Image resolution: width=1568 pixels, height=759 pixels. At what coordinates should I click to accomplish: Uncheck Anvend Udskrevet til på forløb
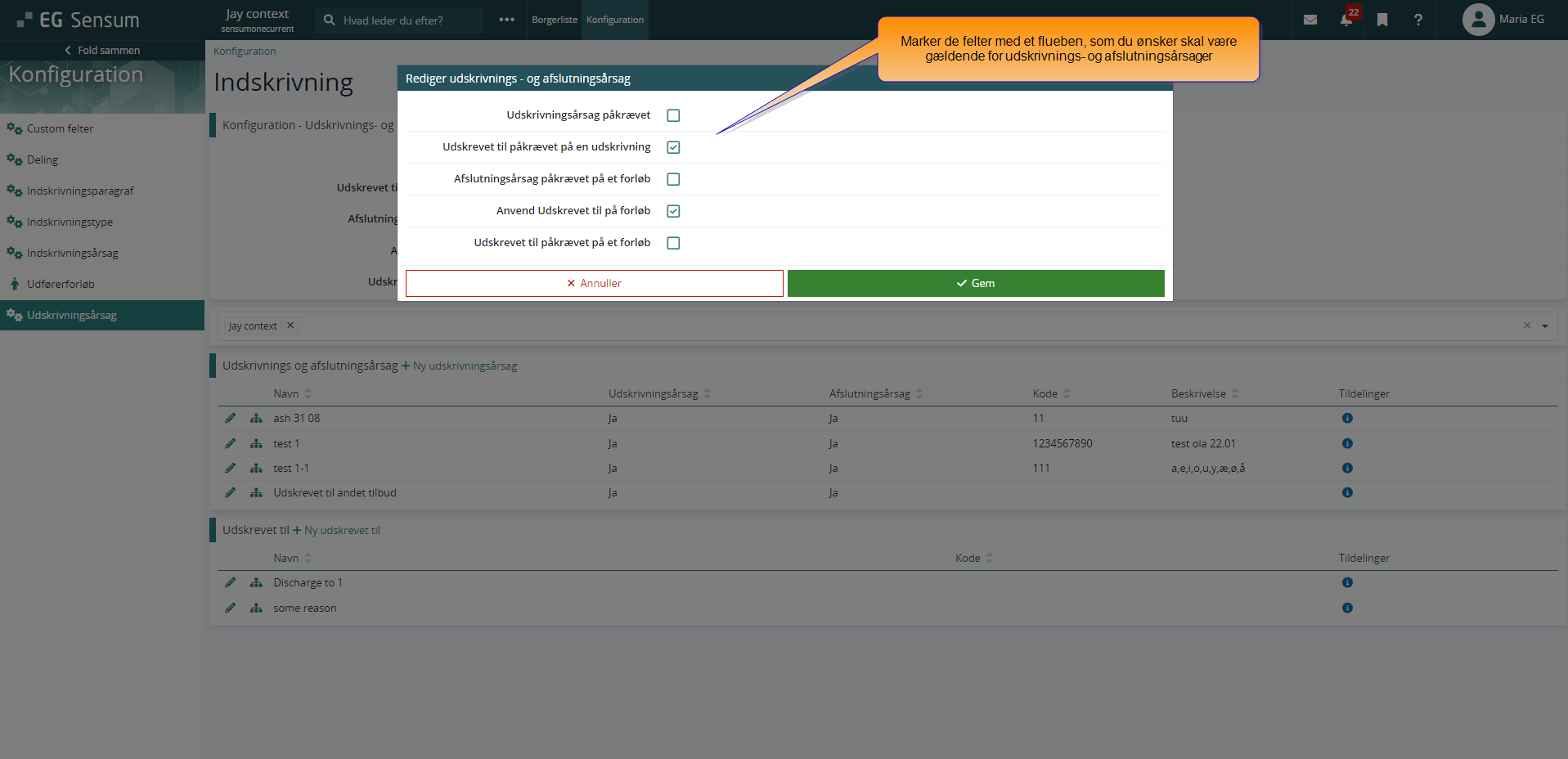coord(673,211)
